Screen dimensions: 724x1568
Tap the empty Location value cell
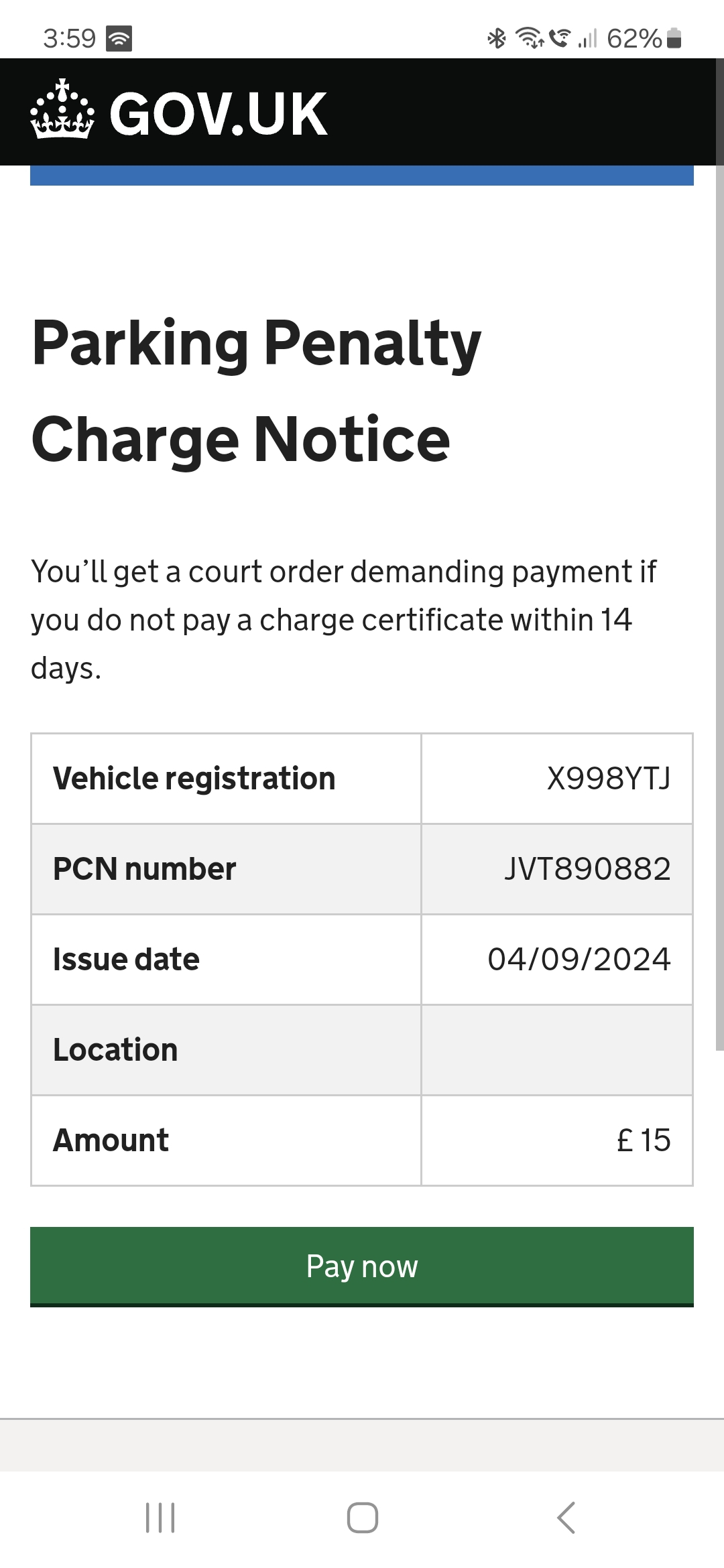tap(557, 1050)
